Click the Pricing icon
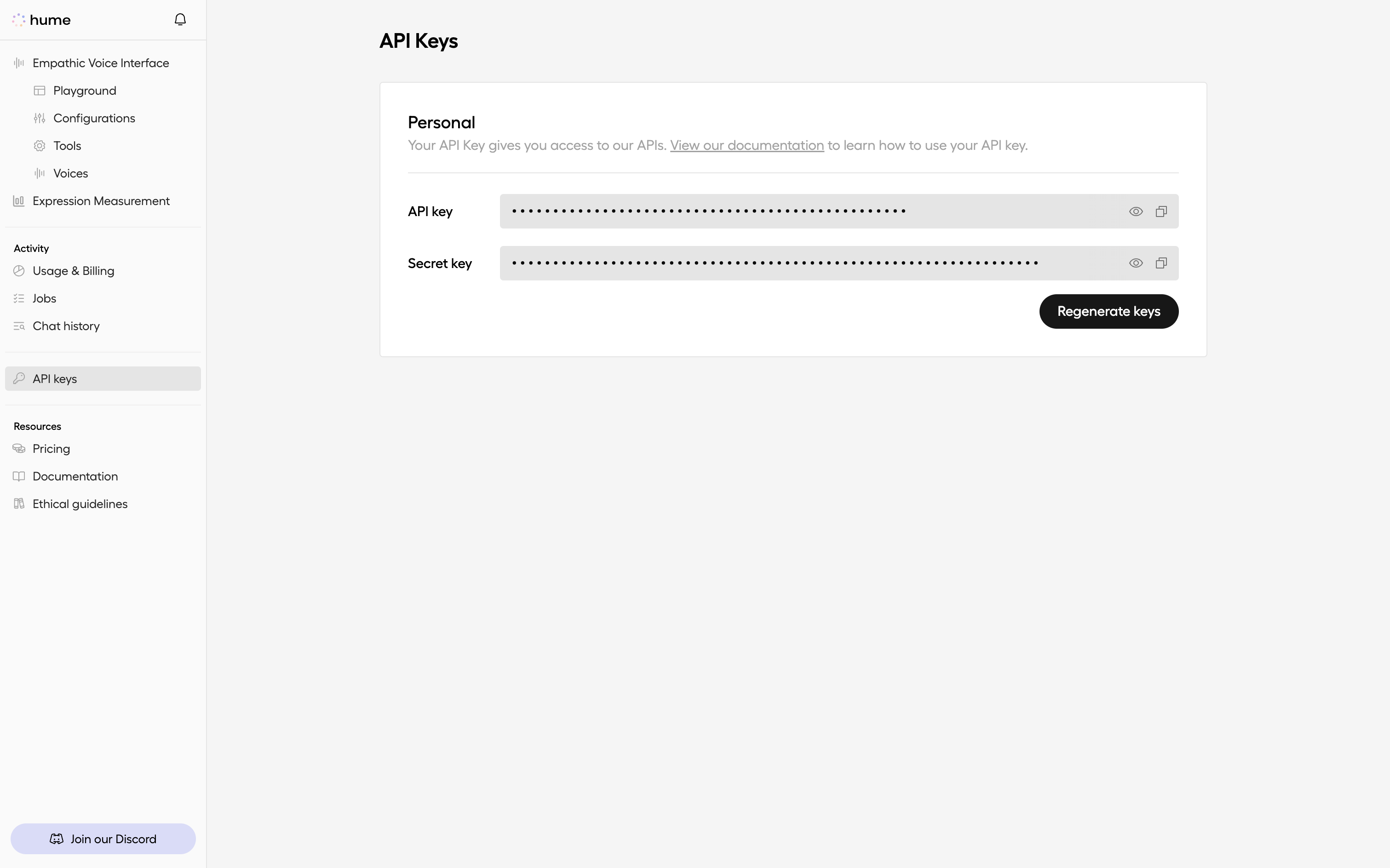 coord(18,448)
